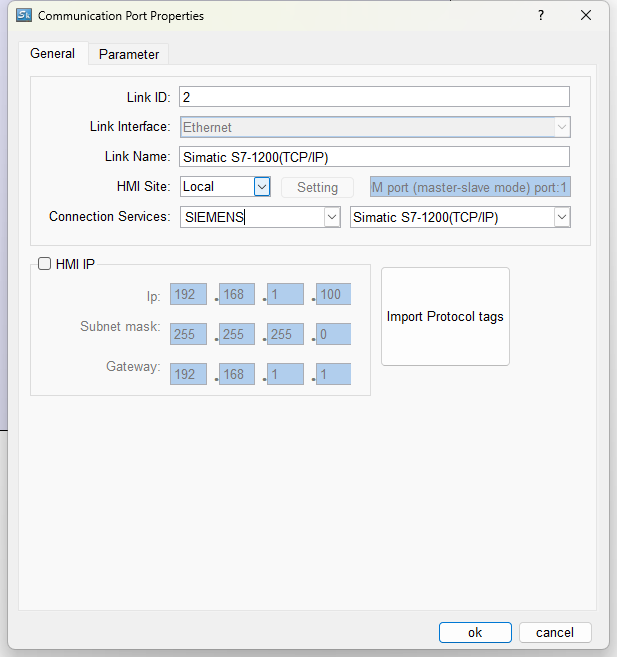Screen dimensions: 617x657
Task: Click the last octet of Gateway
Action: click(x=333, y=374)
